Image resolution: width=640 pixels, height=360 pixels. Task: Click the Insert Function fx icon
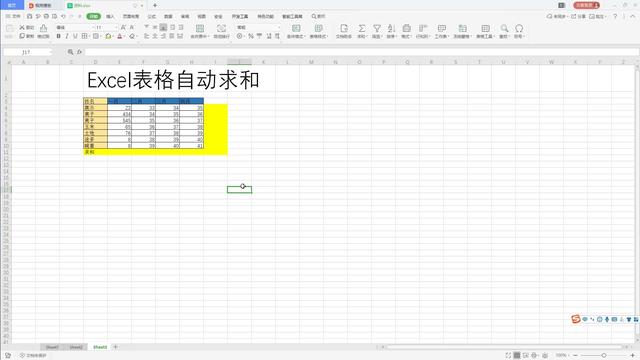(x=79, y=52)
